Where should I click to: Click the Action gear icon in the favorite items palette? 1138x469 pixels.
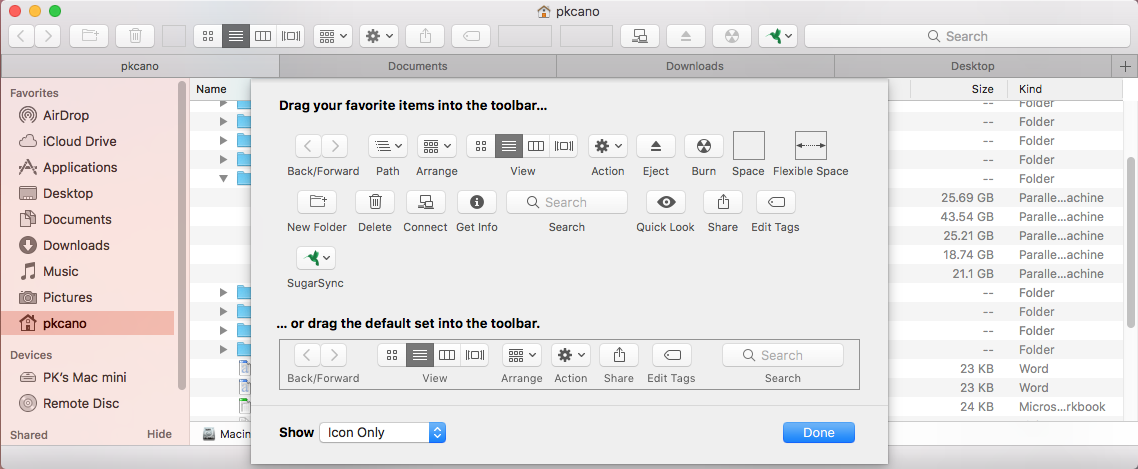[x=607, y=146]
